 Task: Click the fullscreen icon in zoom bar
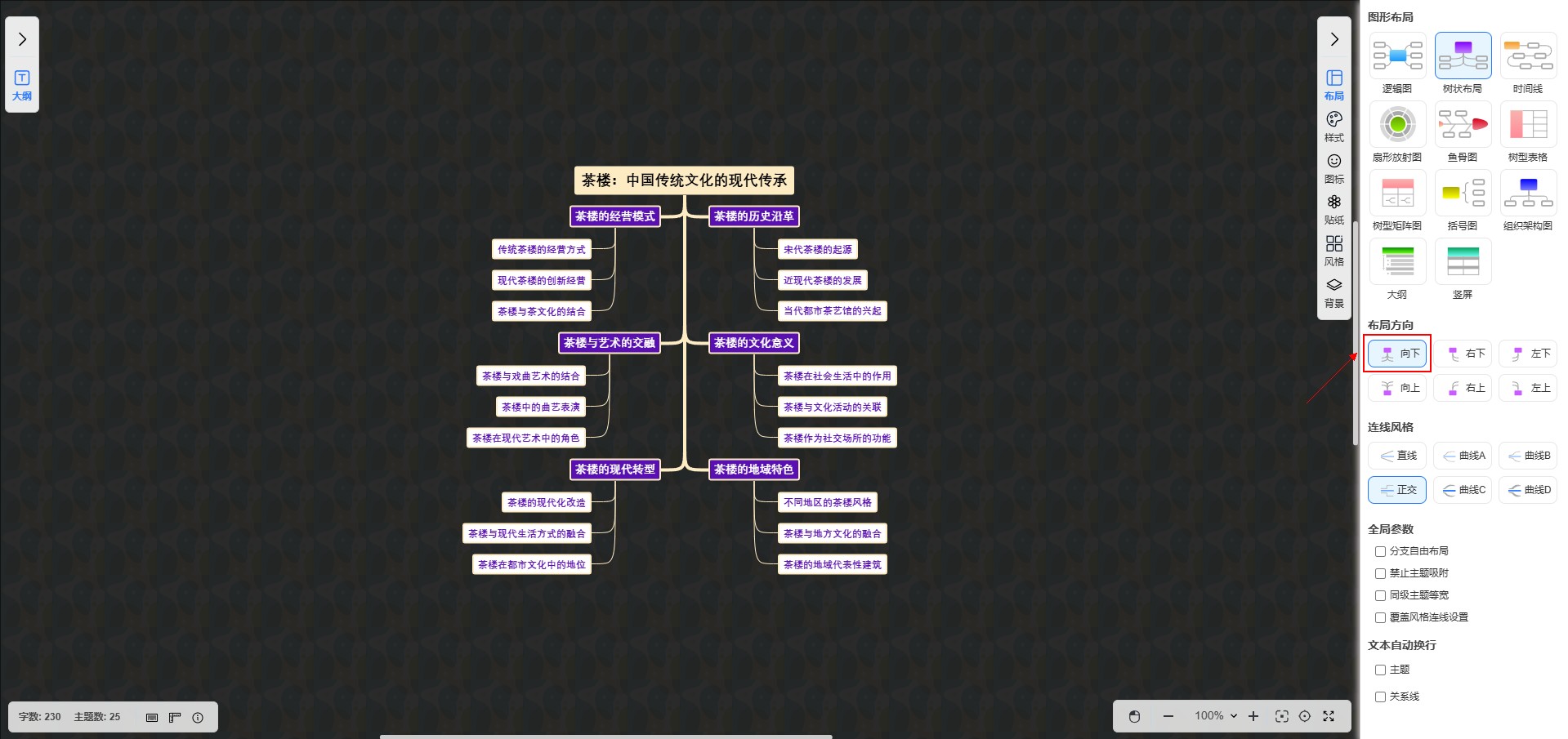coord(1329,716)
